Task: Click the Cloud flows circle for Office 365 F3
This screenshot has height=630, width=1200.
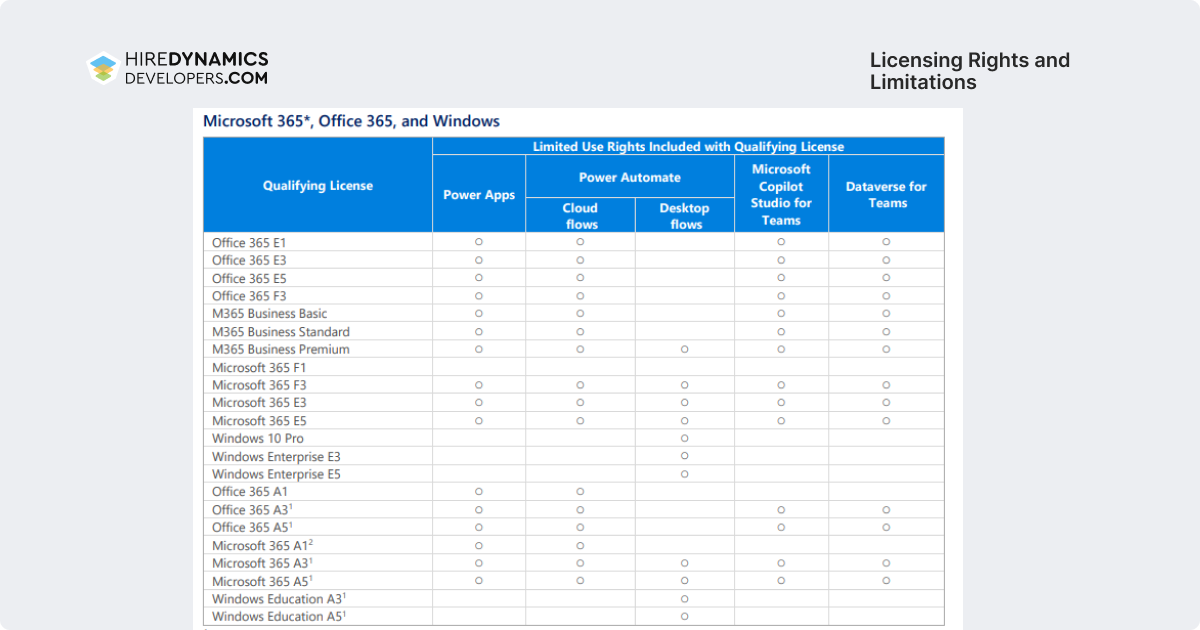Action: click(x=580, y=296)
